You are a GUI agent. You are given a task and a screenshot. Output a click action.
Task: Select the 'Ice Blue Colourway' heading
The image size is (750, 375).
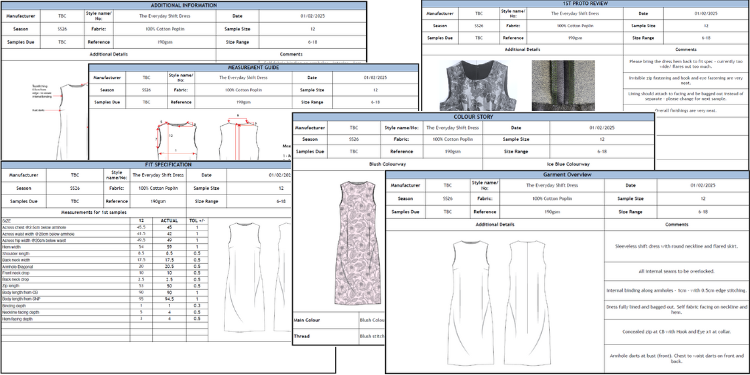568,164
